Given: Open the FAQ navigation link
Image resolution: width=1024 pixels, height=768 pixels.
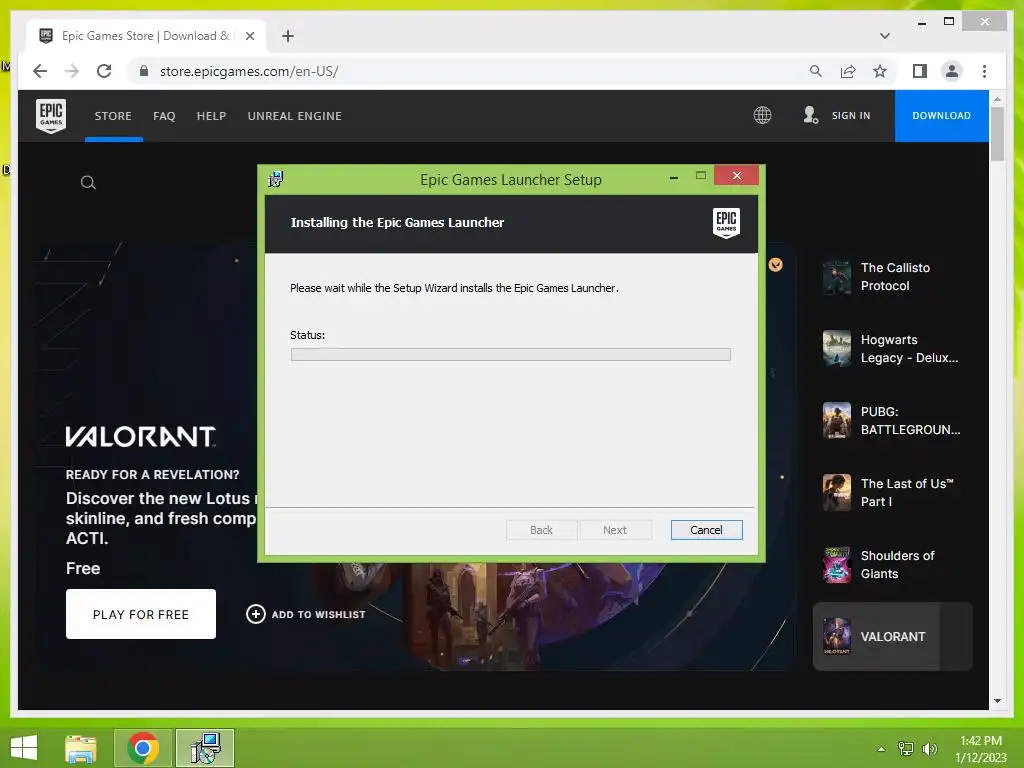Looking at the screenshot, I should [x=164, y=116].
